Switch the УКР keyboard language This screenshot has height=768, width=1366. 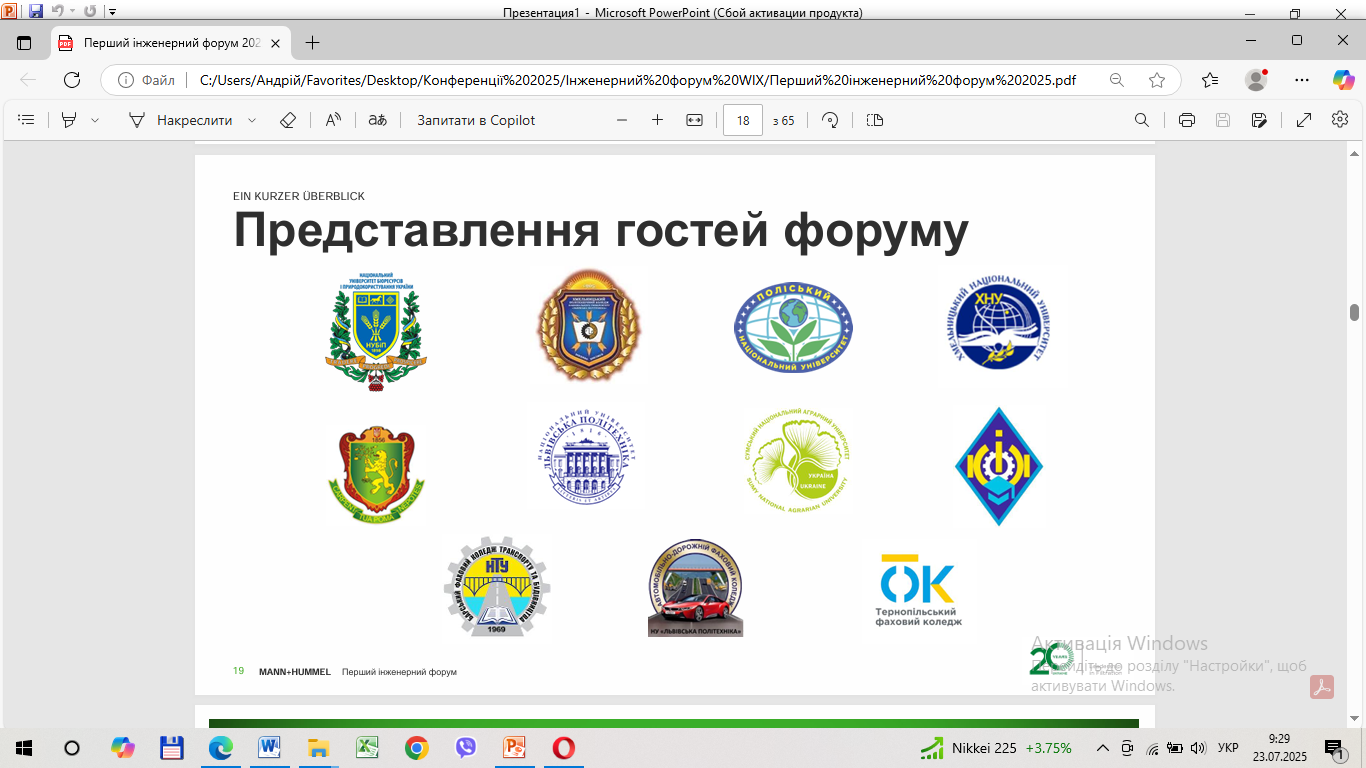[1228, 748]
